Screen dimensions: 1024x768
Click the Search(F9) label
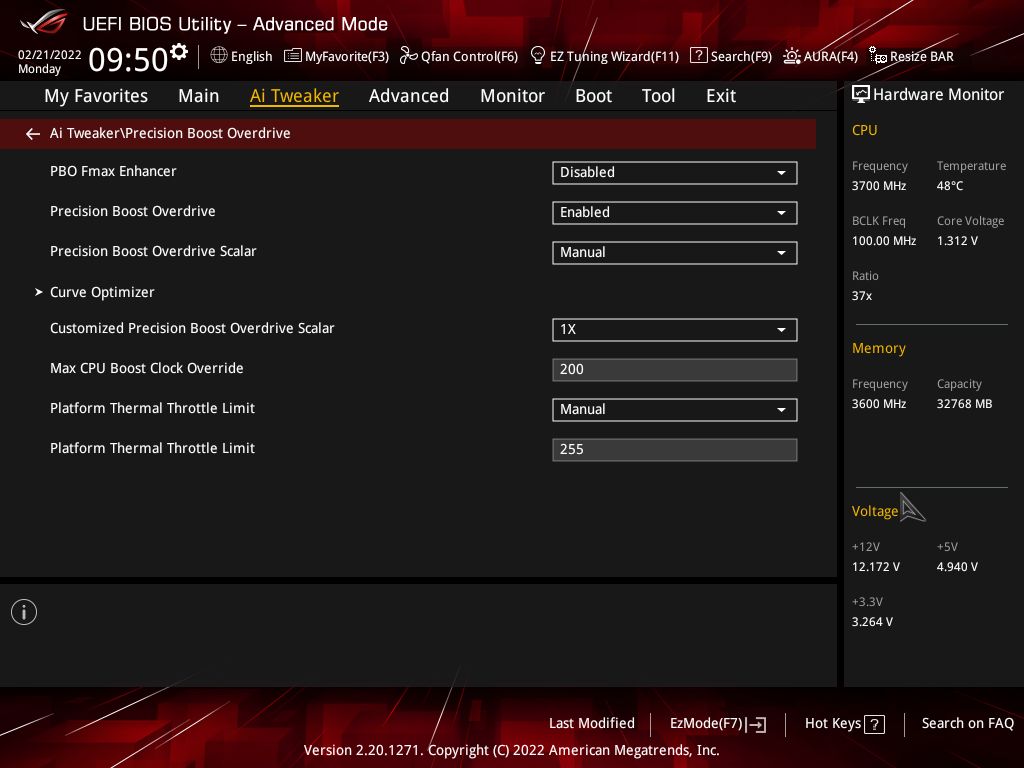coord(741,57)
